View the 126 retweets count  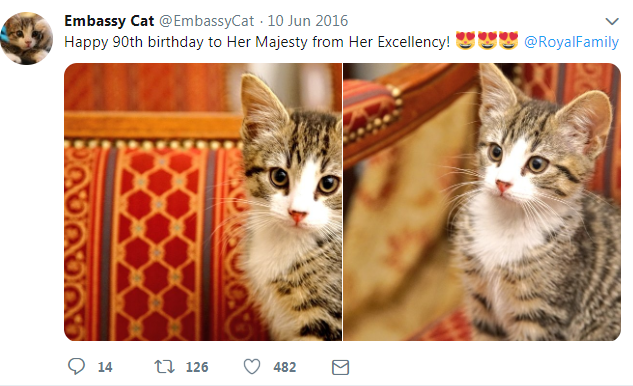pyautogui.click(x=197, y=367)
